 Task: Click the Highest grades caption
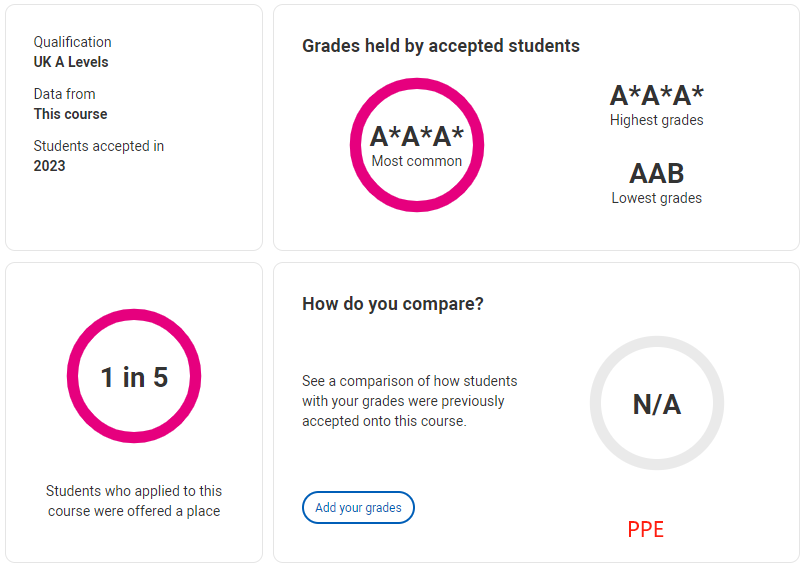(x=657, y=120)
